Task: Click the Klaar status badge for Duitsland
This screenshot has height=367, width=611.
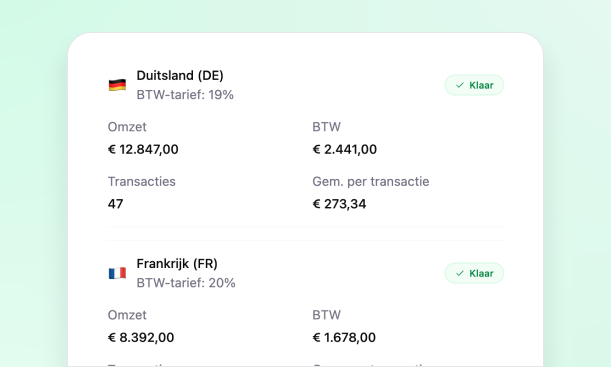Action: point(474,85)
